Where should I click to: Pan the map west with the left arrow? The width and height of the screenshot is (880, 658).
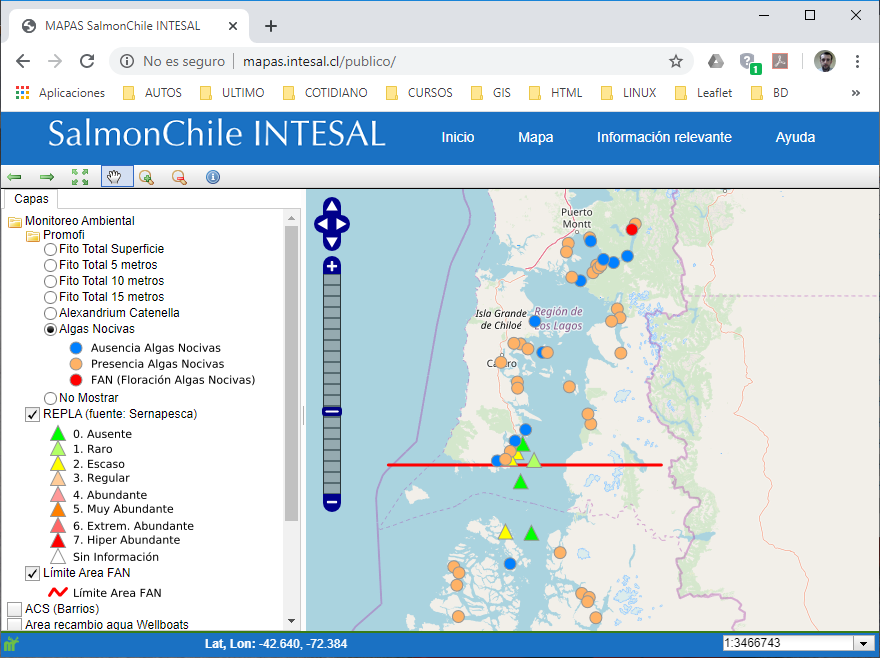coord(322,224)
